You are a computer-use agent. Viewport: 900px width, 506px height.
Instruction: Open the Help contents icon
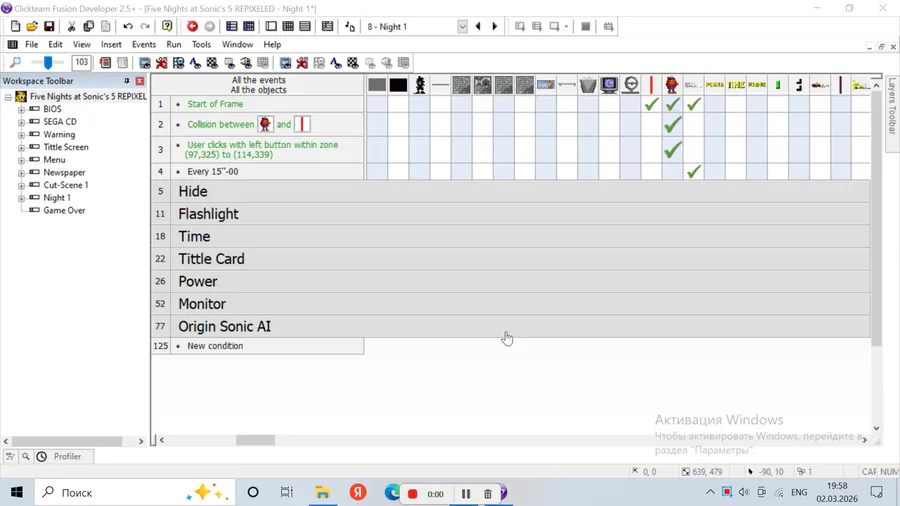coord(167,26)
